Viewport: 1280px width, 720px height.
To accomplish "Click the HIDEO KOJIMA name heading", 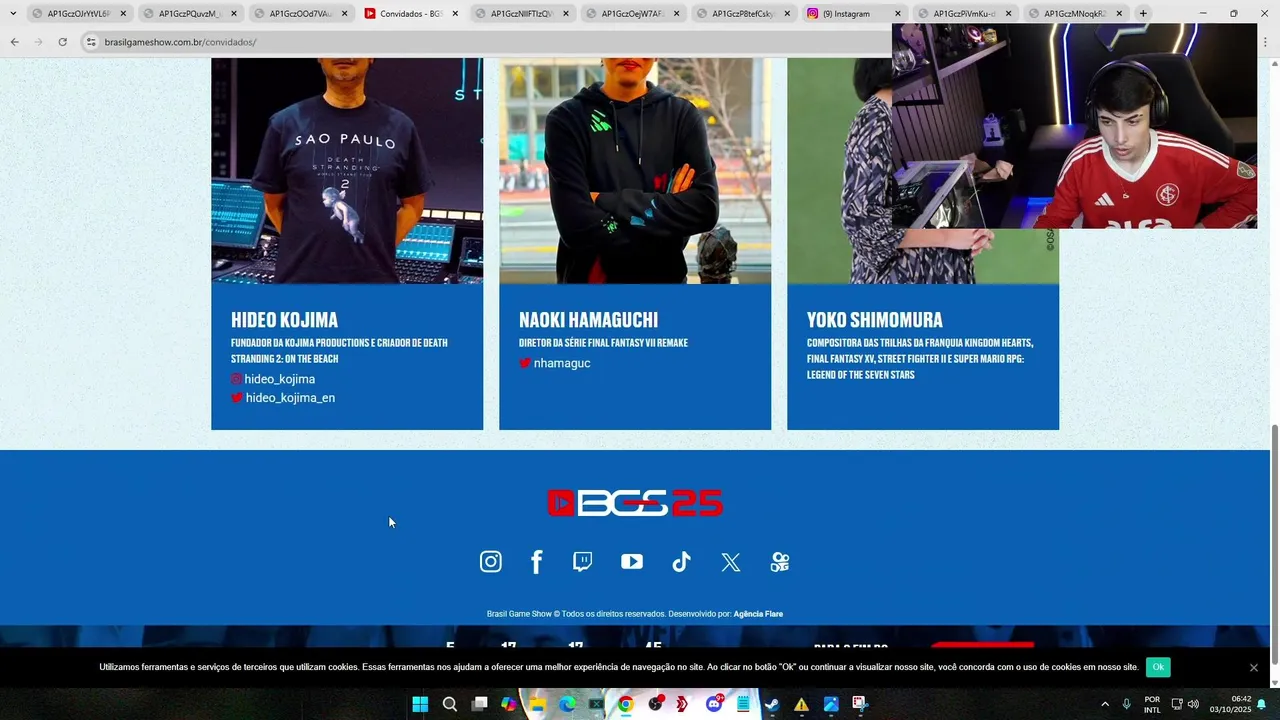I will pyautogui.click(x=284, y=320).
